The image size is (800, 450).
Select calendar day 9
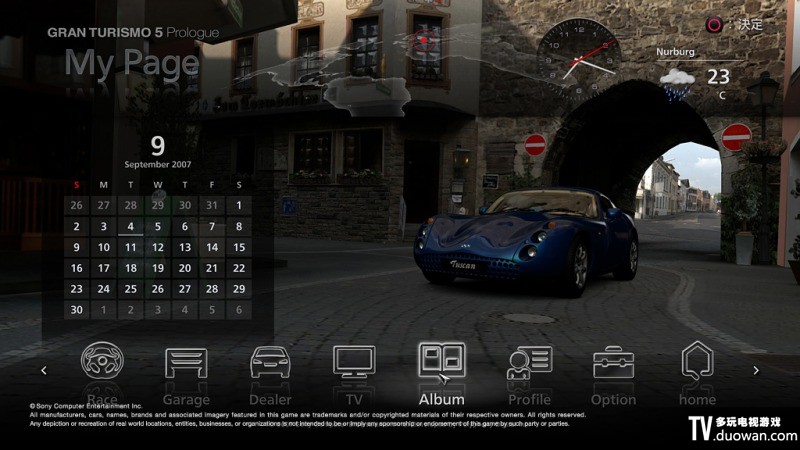coord(77,247)
